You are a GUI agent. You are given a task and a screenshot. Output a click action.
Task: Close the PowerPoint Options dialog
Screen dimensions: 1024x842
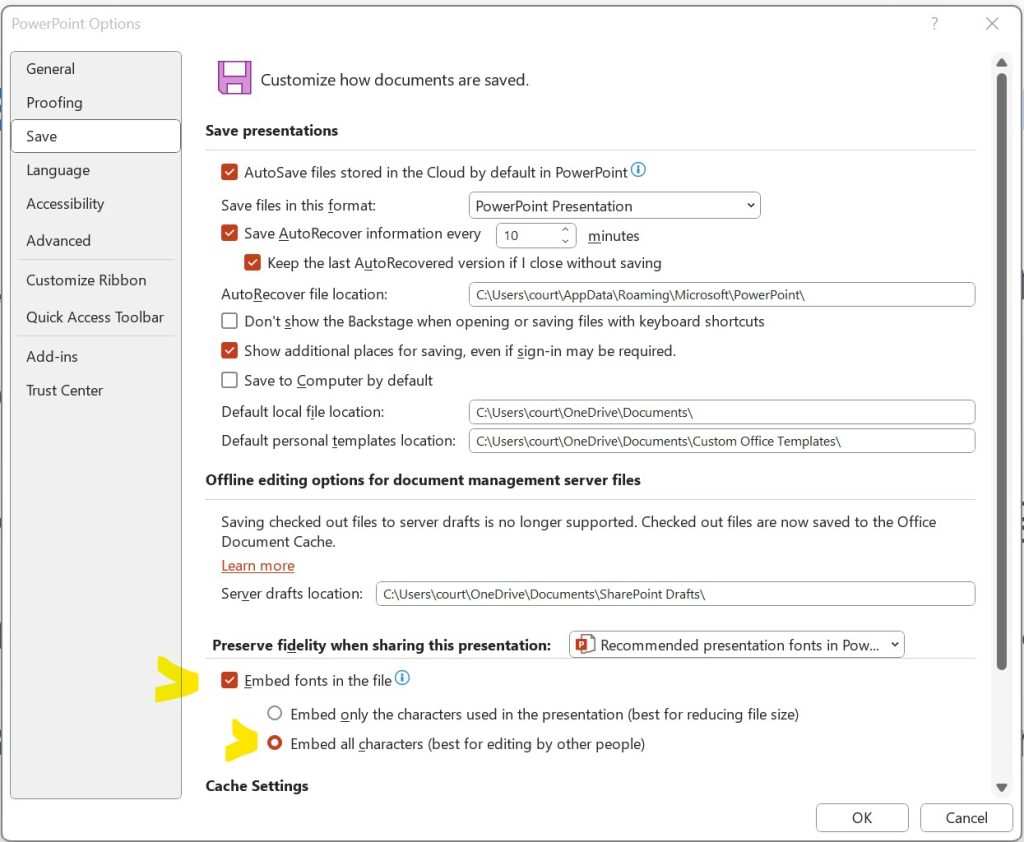click(x=992, y=24)
